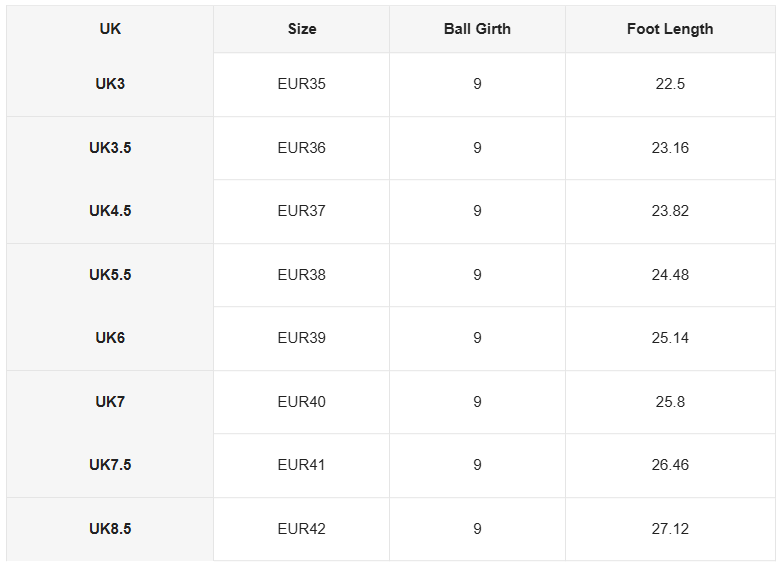Click the 23.82 foot length value
The image size is (777, 566).
pos(670,211)
